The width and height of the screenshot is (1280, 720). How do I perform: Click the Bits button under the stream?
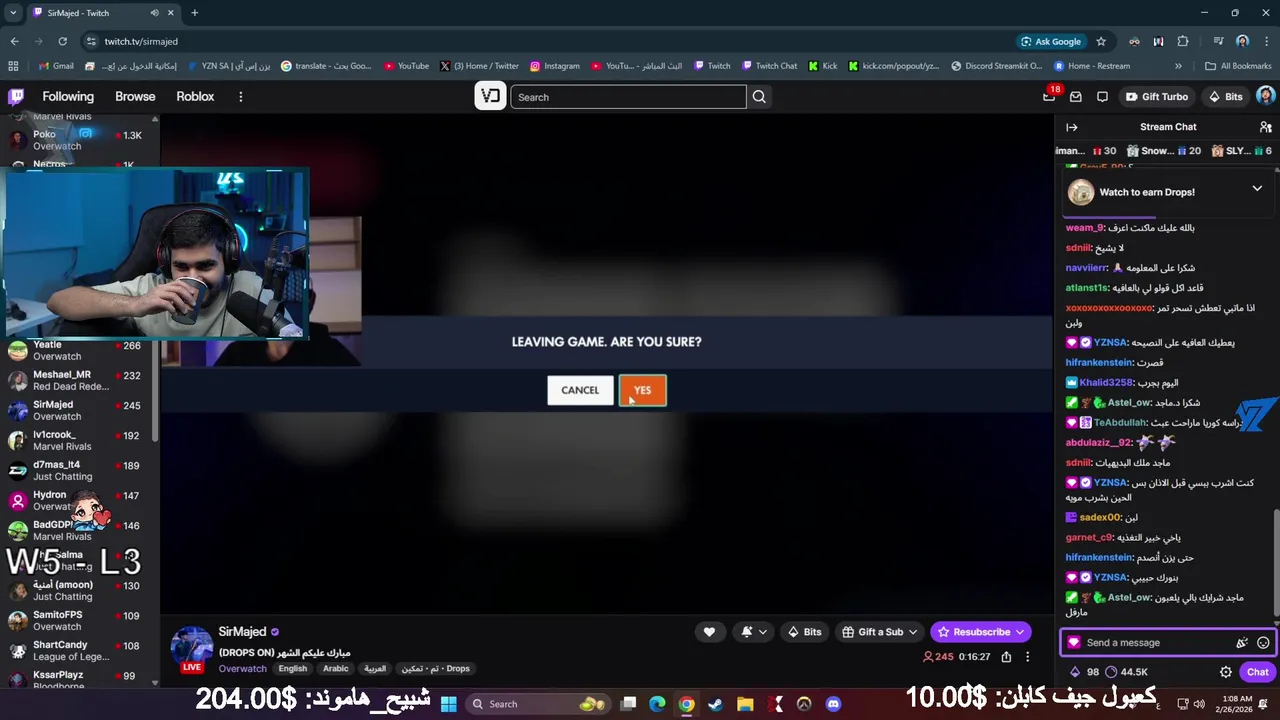pos(805,632)
